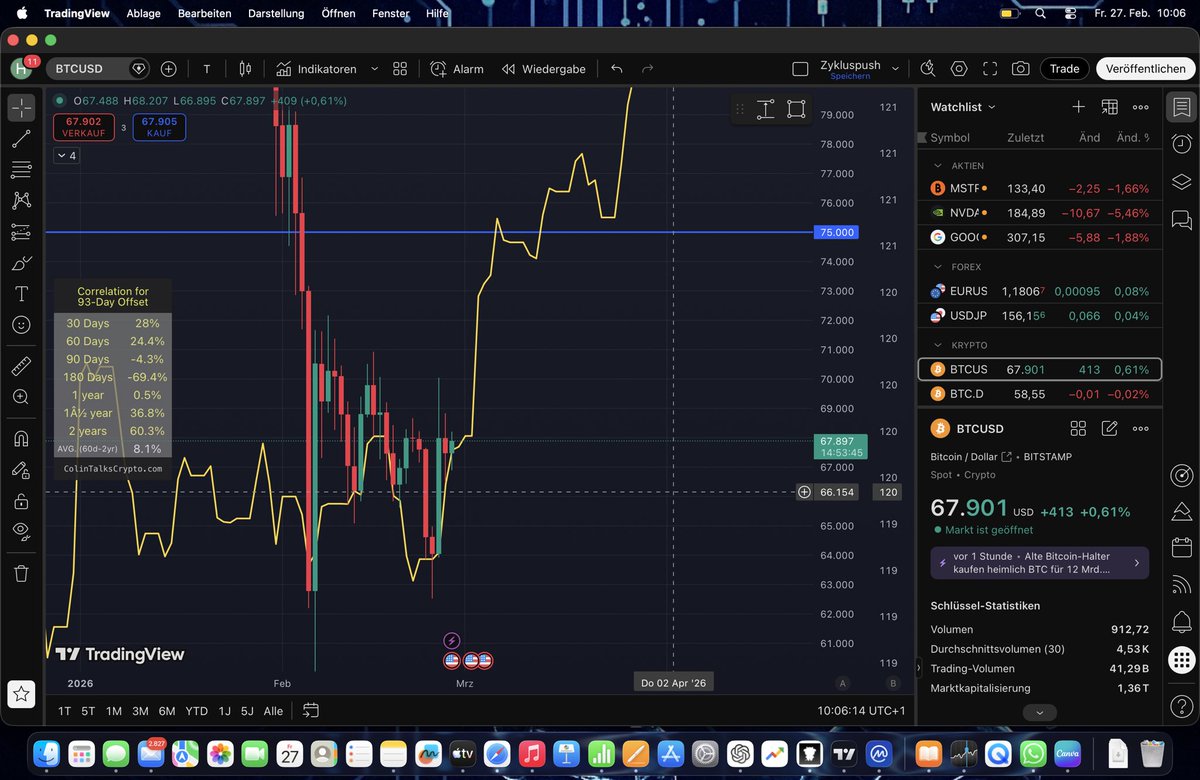
Task: Select the Alle time range
Action: (273, 711)
